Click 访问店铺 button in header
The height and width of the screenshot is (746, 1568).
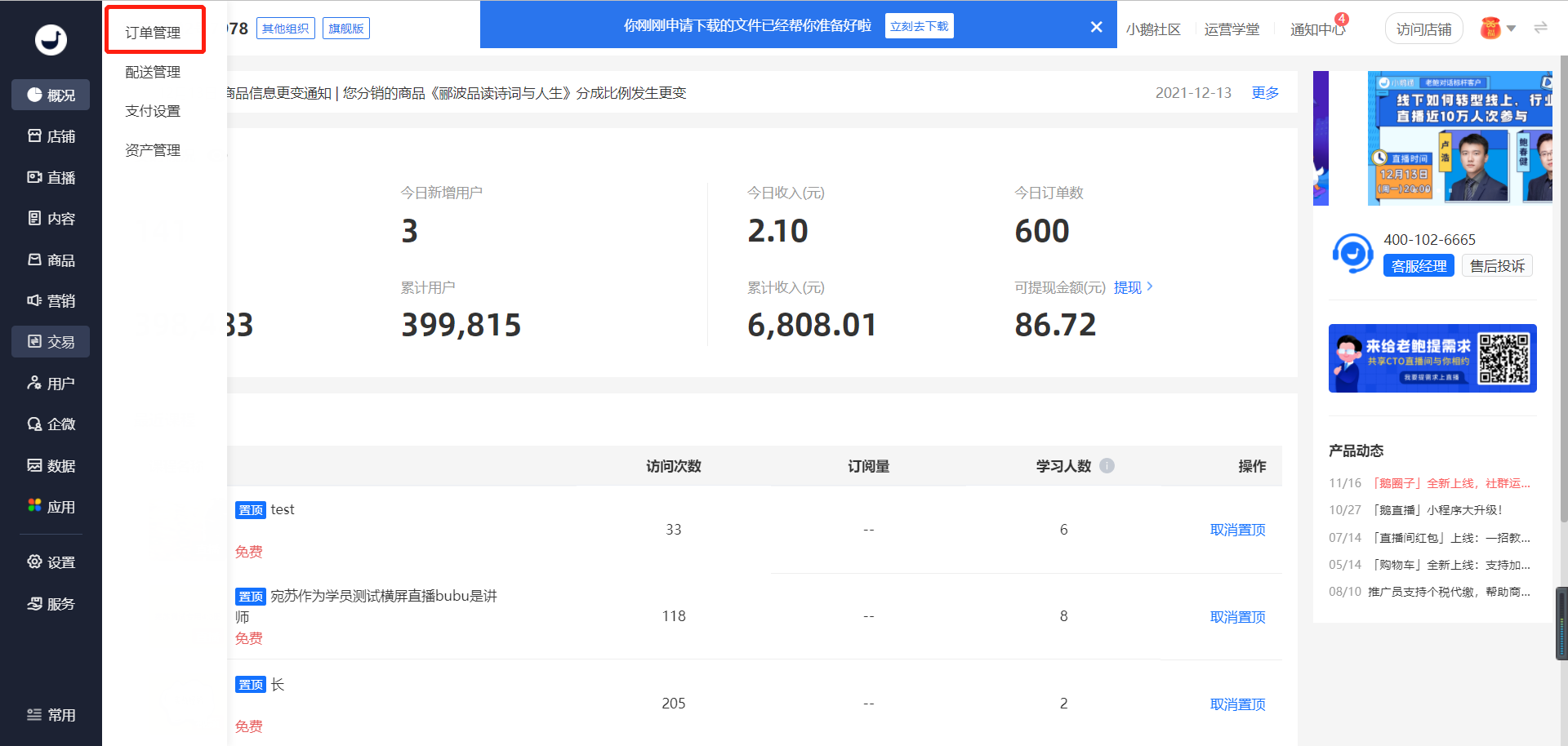pyautogui.click(x=1423, y=29)
